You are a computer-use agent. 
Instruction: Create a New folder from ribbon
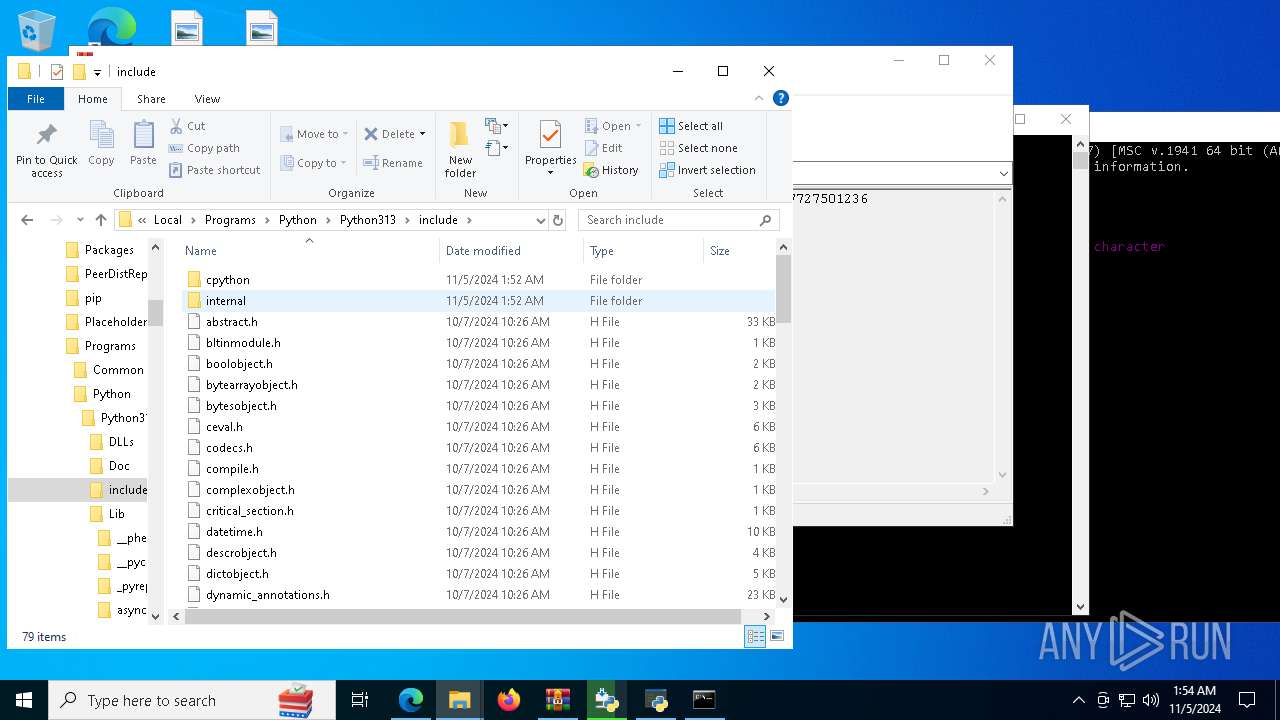pyautogui.click(x=460, y=150)
